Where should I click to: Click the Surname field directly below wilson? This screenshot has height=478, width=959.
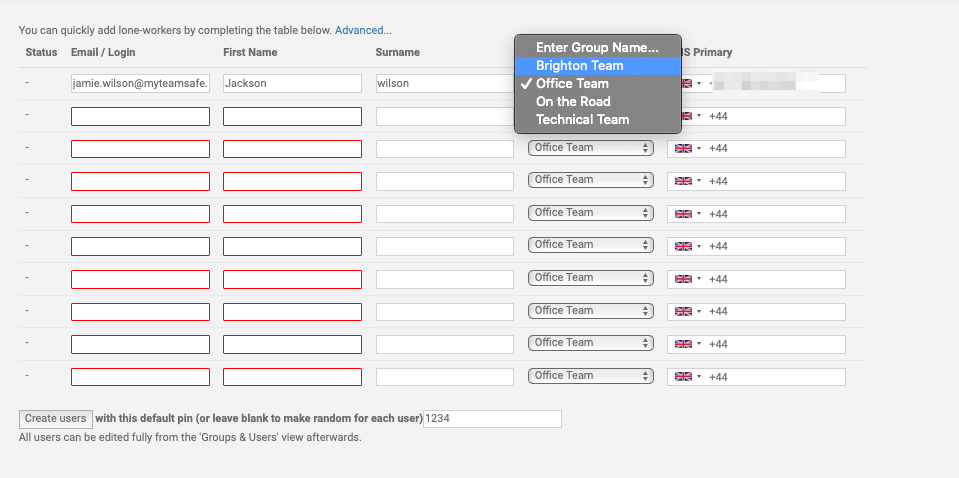[x=445, y=116]
